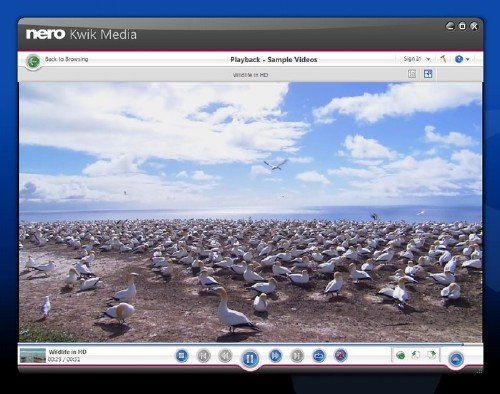
Task: Click the 00:29 / 00:31 time display
Action: 64,359
